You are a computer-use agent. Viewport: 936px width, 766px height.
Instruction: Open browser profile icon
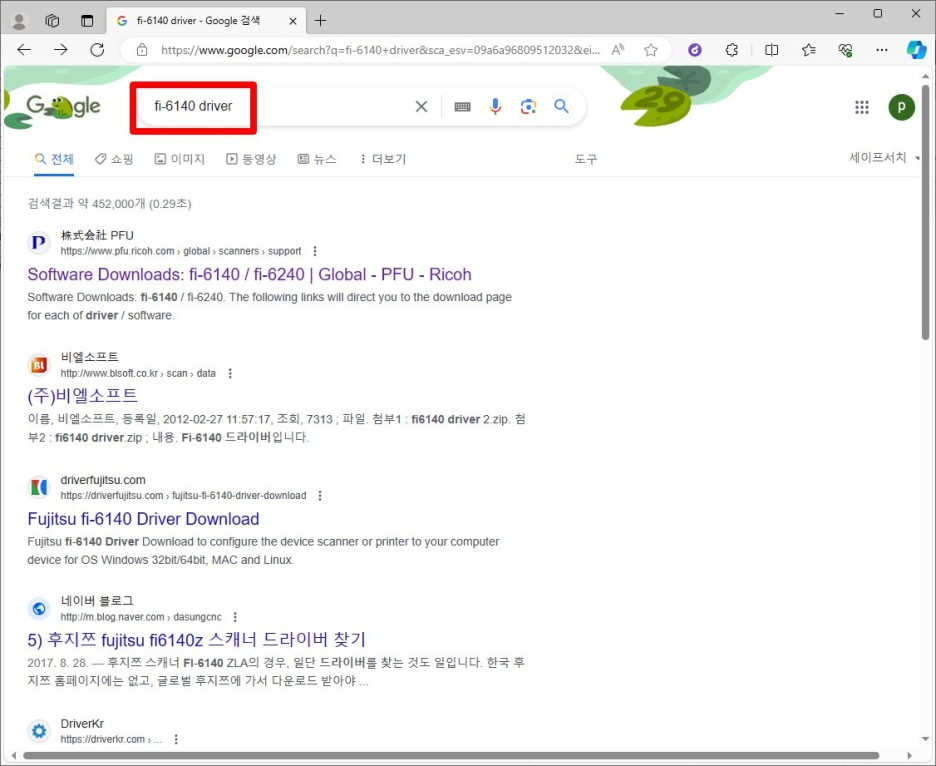pyautogui.click(x=19, y=21)
